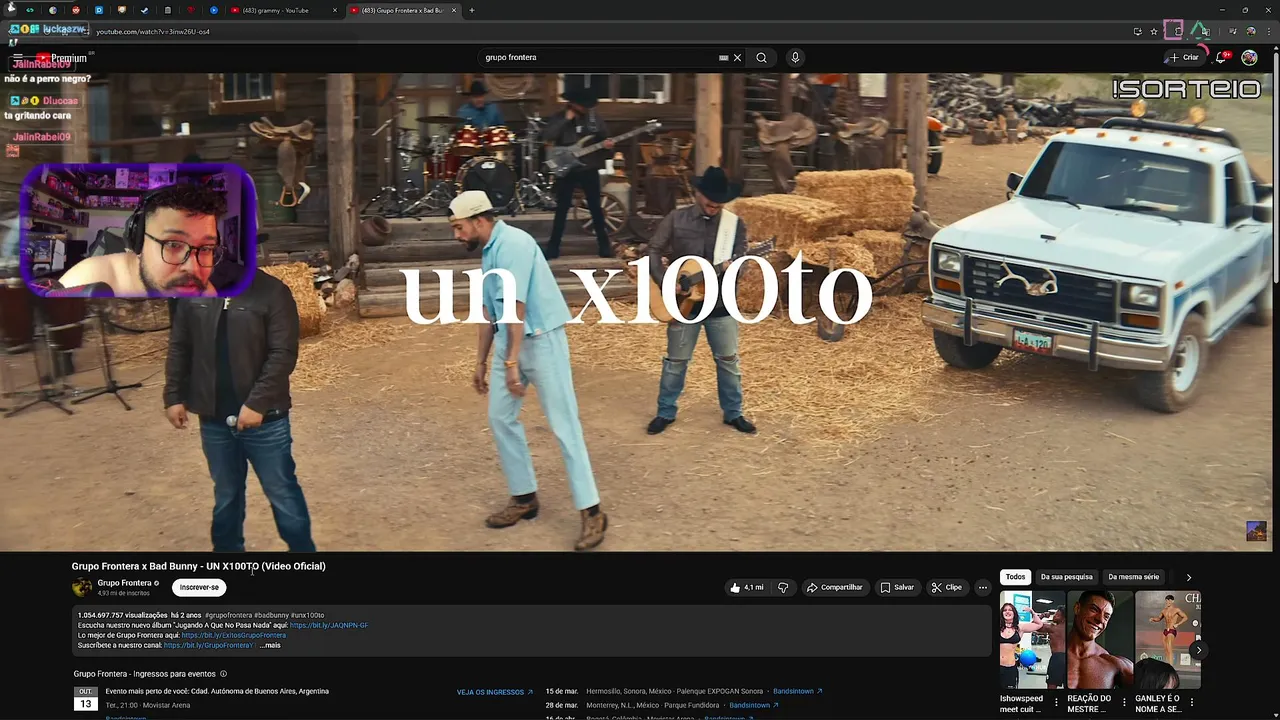
Task: Open the 'GANLEY É O NOME' short thumbnail
Action: coord(1166,640)
